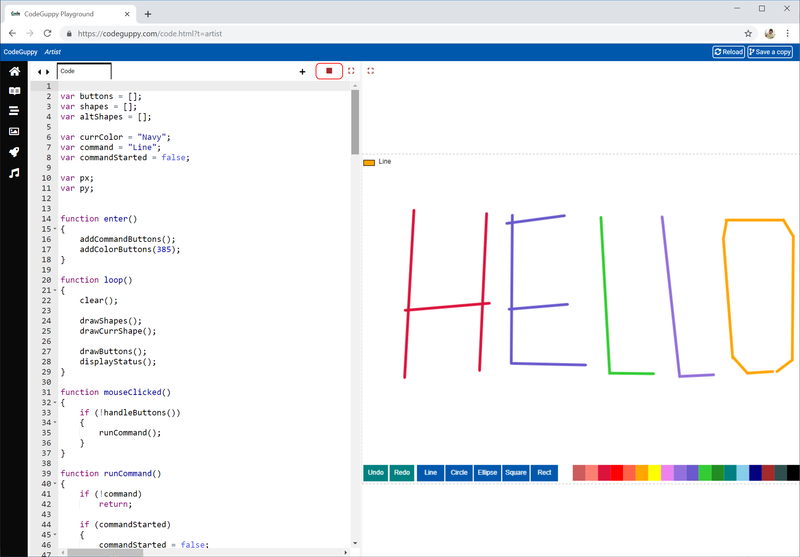Open the browser profile avatar
Image resolution: width=800 pixels, height=557 pixels.
click(x=770, y=34)
